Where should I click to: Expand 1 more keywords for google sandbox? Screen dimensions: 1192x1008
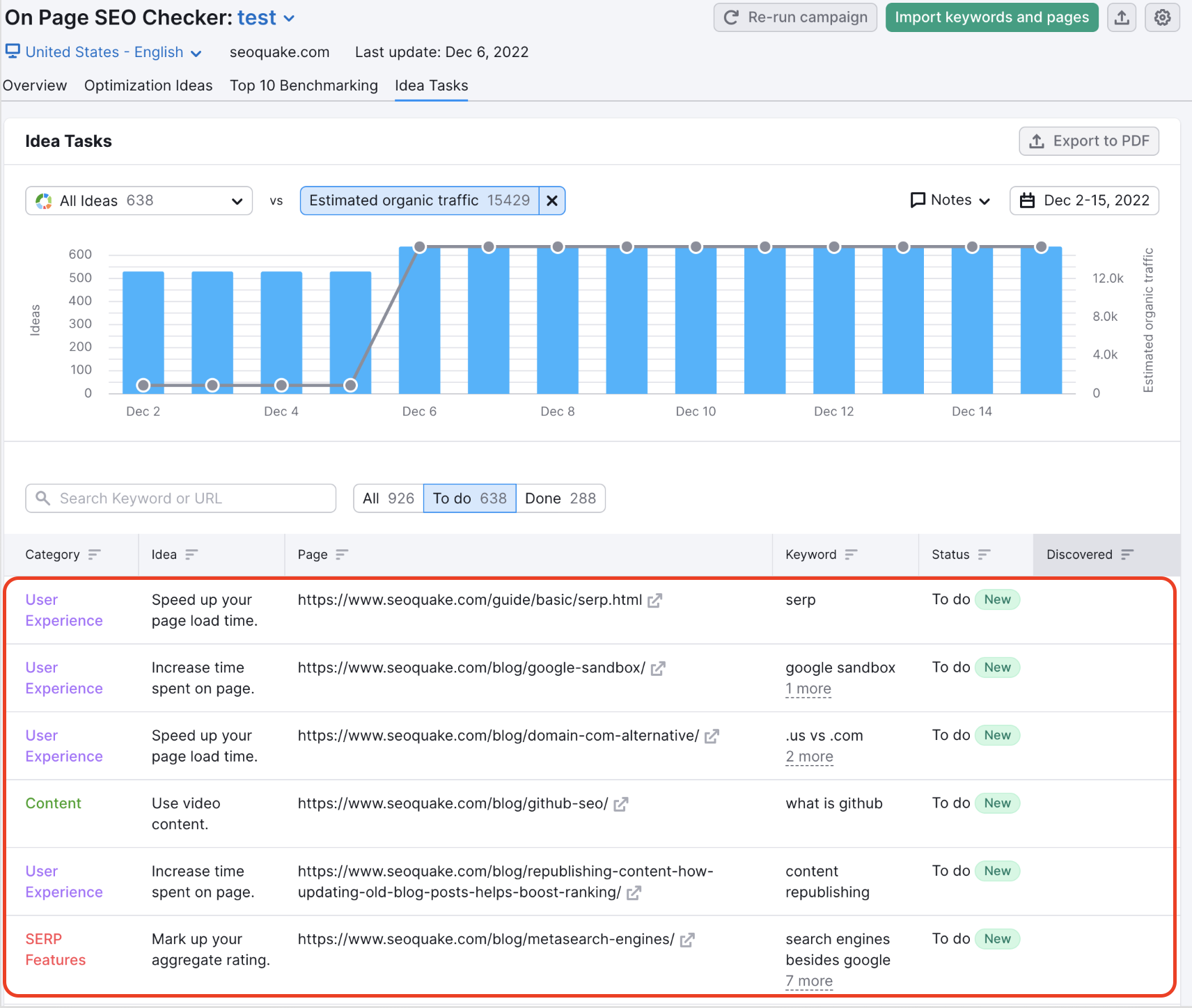(x=808, y=688)
